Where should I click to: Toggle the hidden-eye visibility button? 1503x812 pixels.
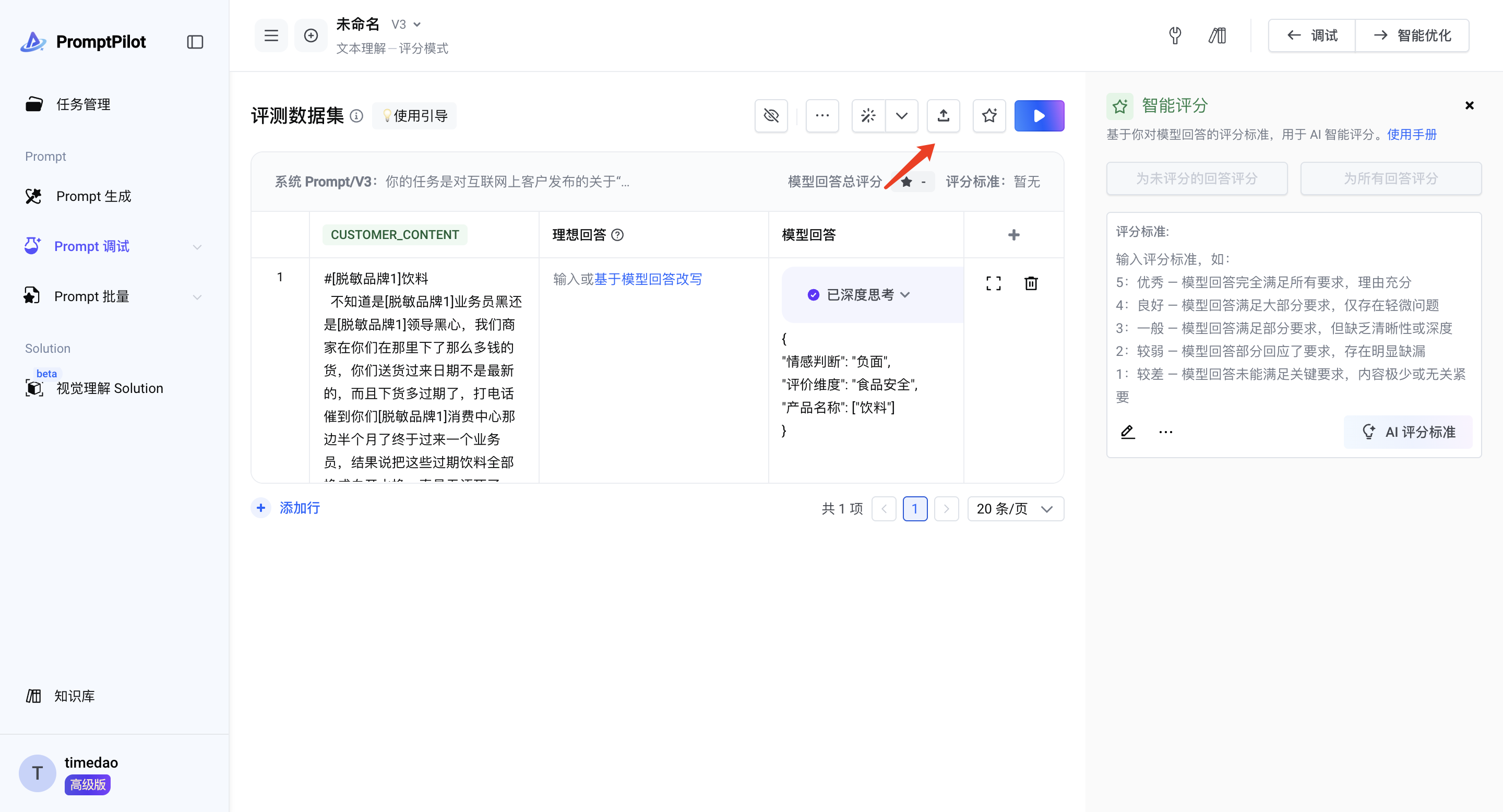coord(771,115)
